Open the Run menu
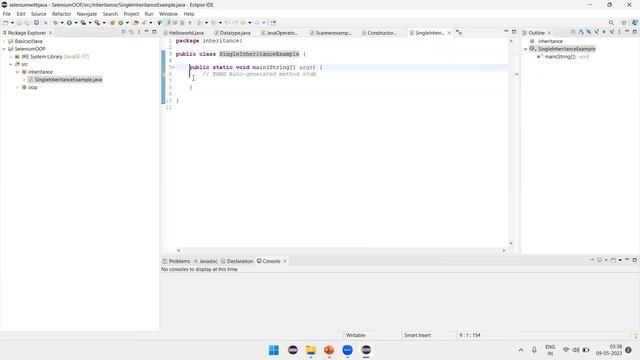The image size is (640, 360). click(149, 14)
